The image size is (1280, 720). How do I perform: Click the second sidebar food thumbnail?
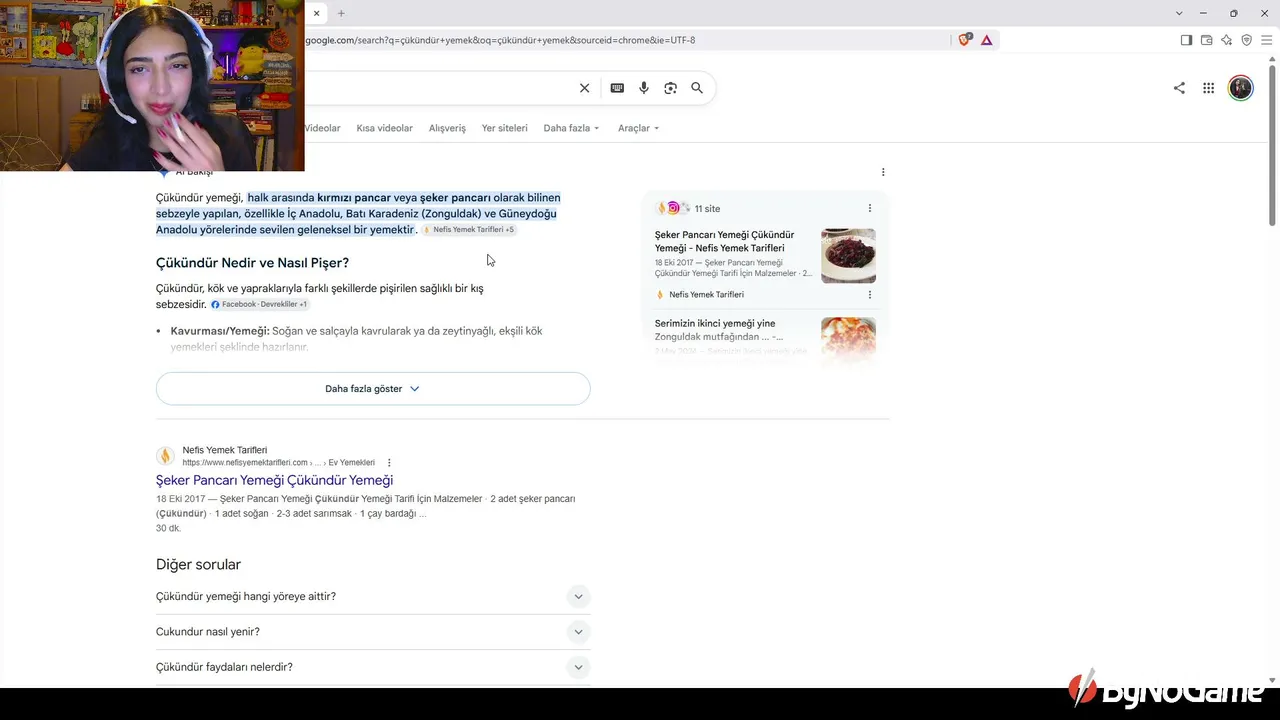(848, 339)
